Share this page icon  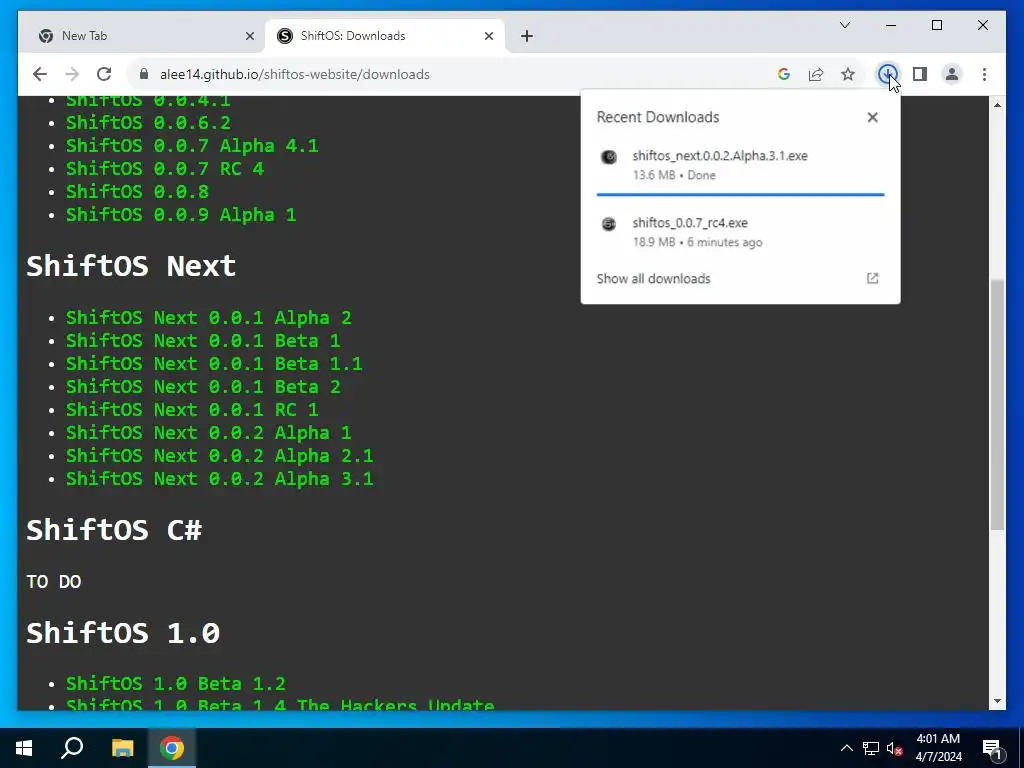[x=816, y=74]
